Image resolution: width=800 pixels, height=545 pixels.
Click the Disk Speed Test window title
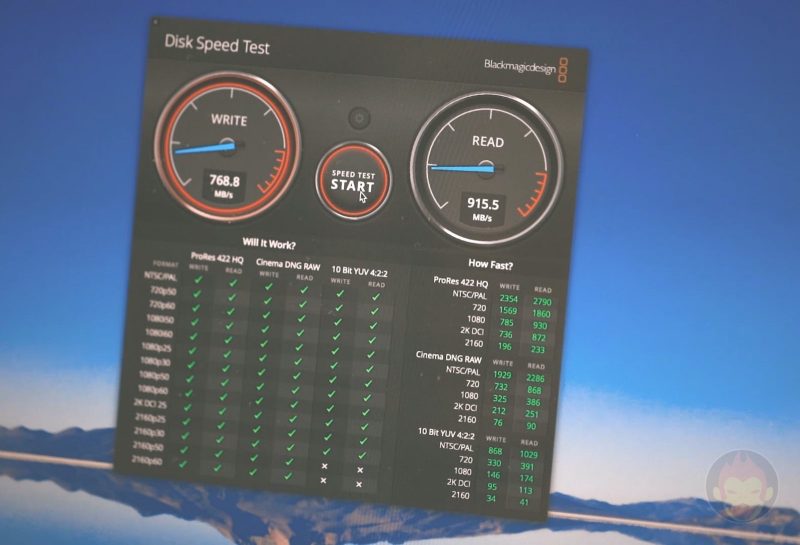coord(217,44)
